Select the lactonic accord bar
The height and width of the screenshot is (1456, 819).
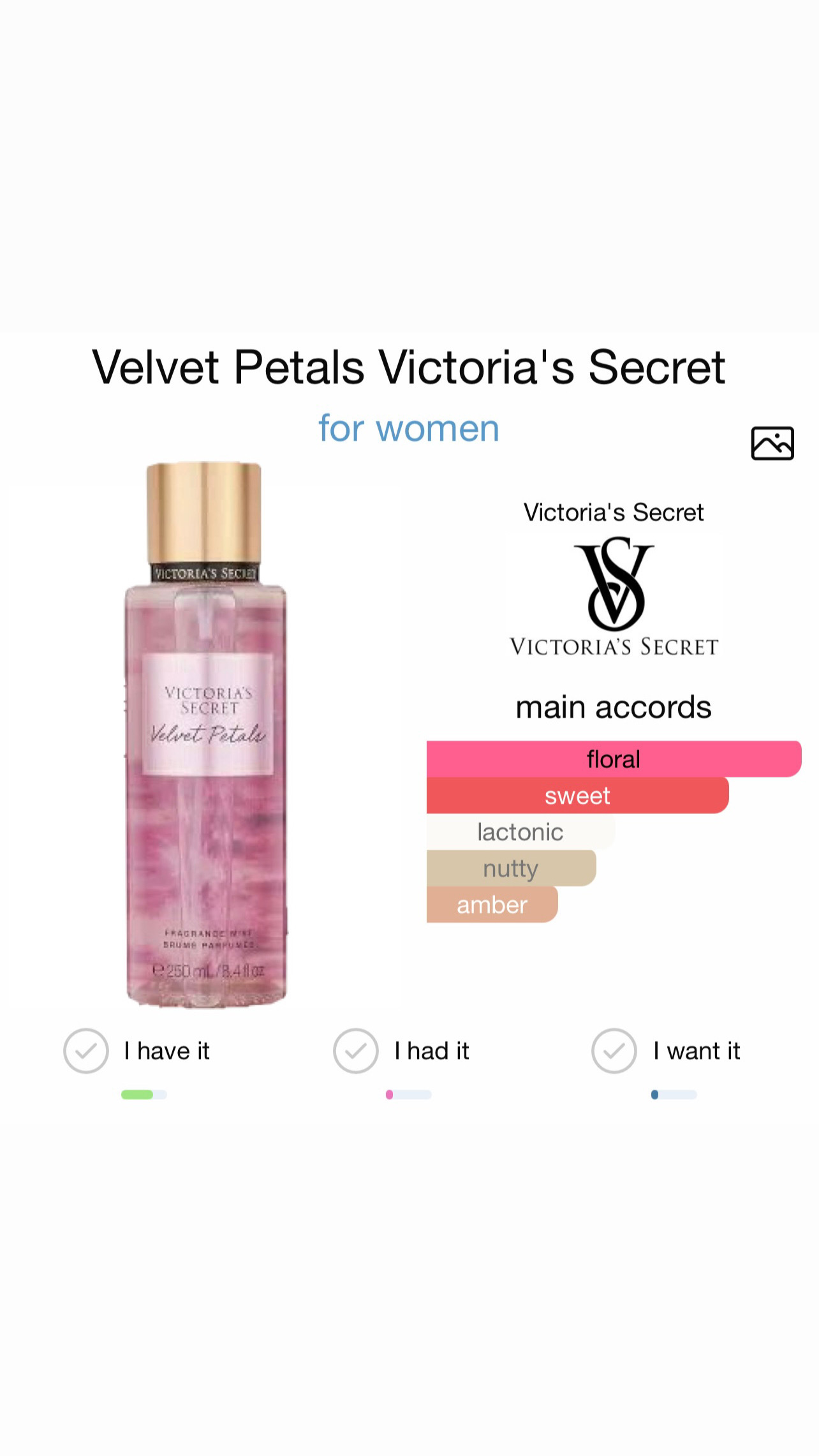520,831
